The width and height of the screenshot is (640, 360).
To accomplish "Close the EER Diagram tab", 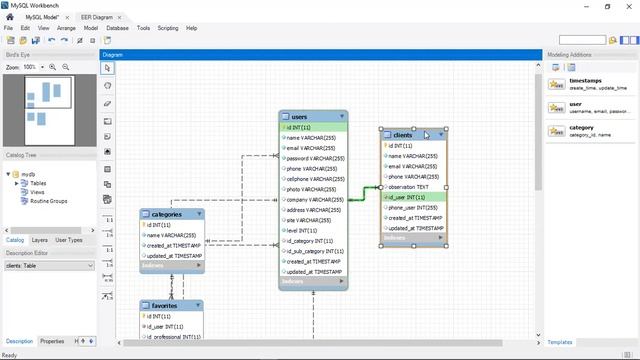I will [x=119, y=17].
